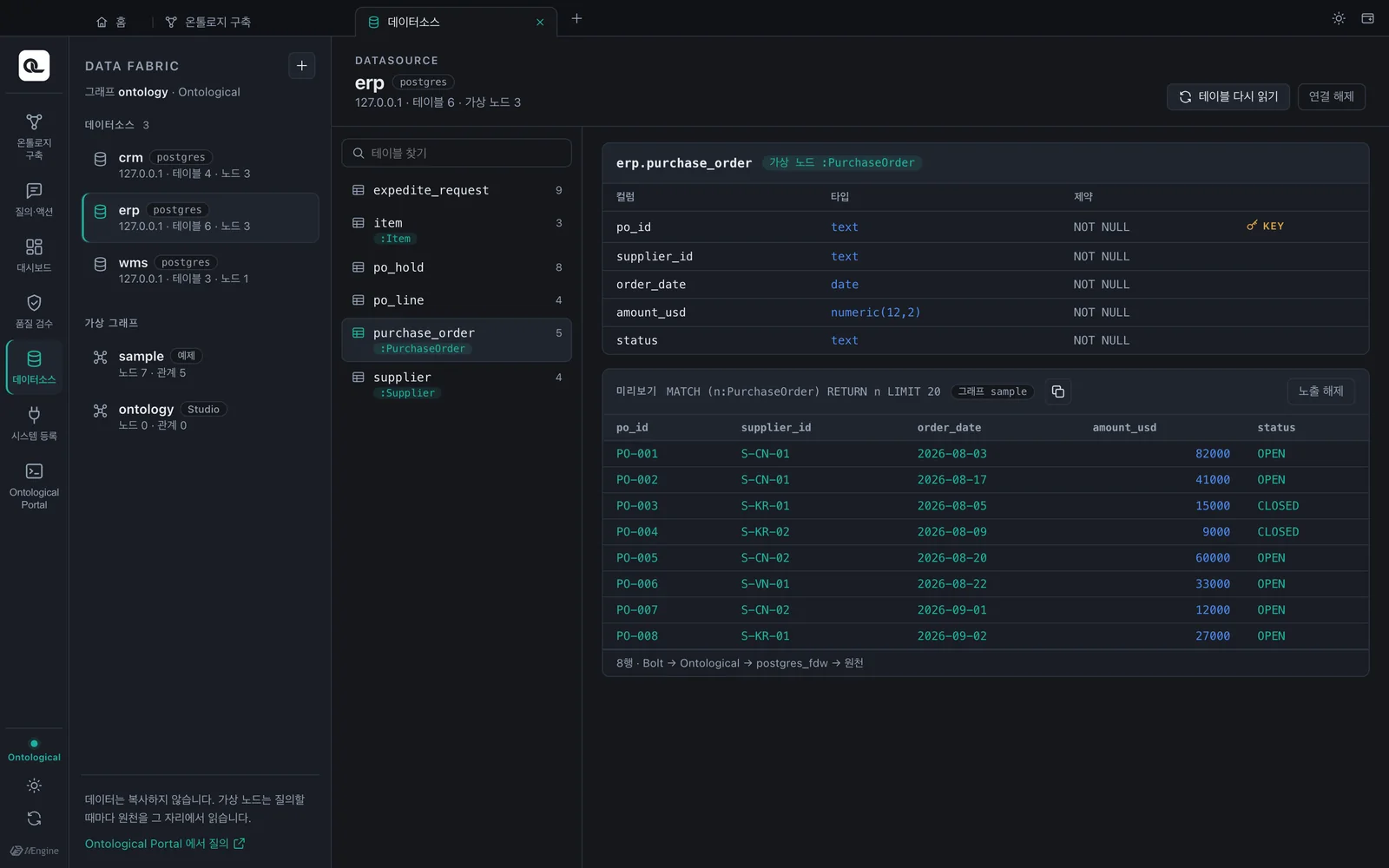Click the amount_usd preview column header
The width and height of the screenshot is (1389, 868).
(1124, 428)
